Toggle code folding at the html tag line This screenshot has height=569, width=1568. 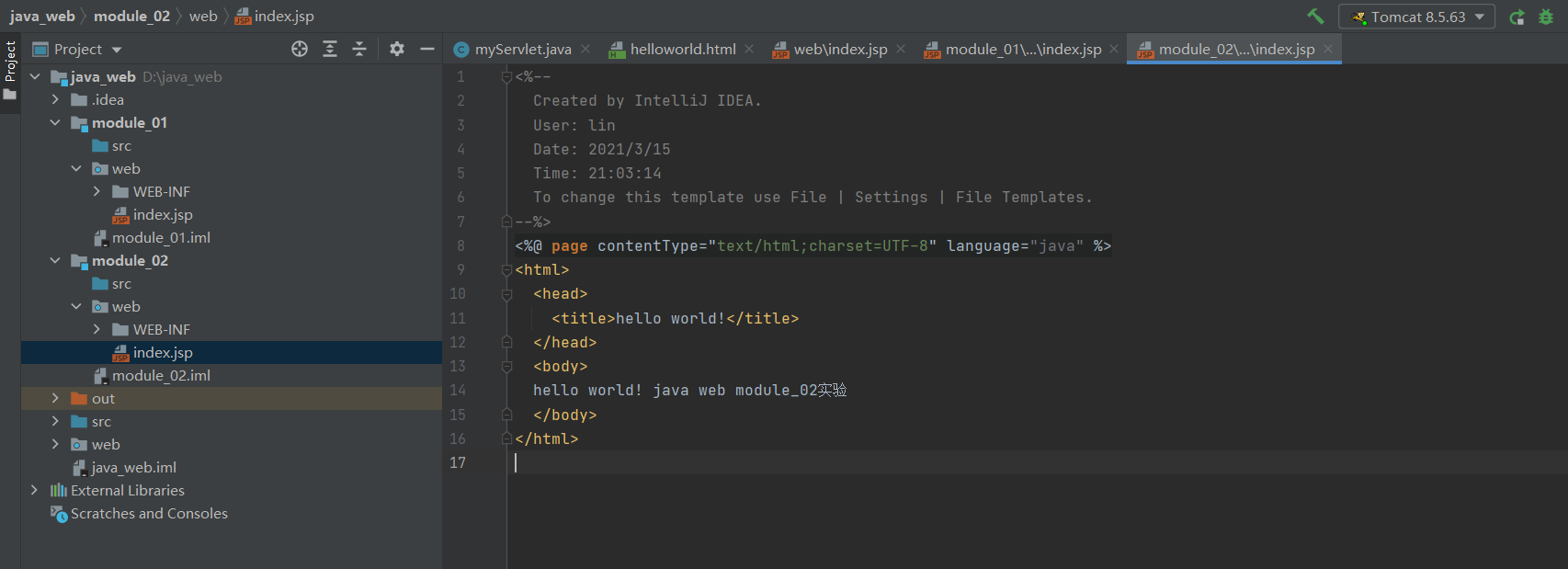pyautogui.click(x=506, y=270)
